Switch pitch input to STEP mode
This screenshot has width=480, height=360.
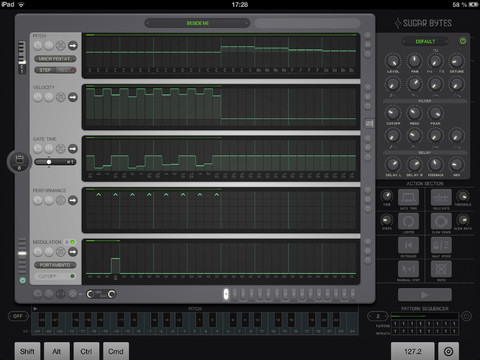tap(45, 70)
